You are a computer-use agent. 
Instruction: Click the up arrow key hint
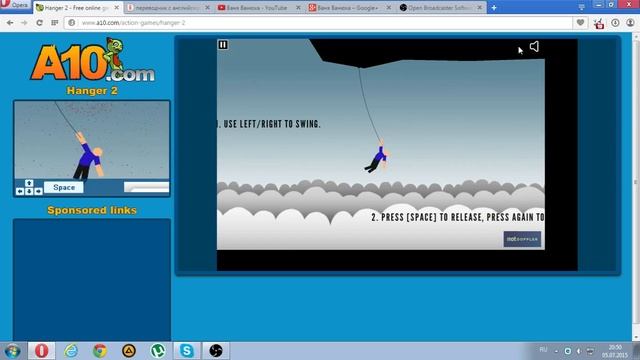tap(29, 183)
